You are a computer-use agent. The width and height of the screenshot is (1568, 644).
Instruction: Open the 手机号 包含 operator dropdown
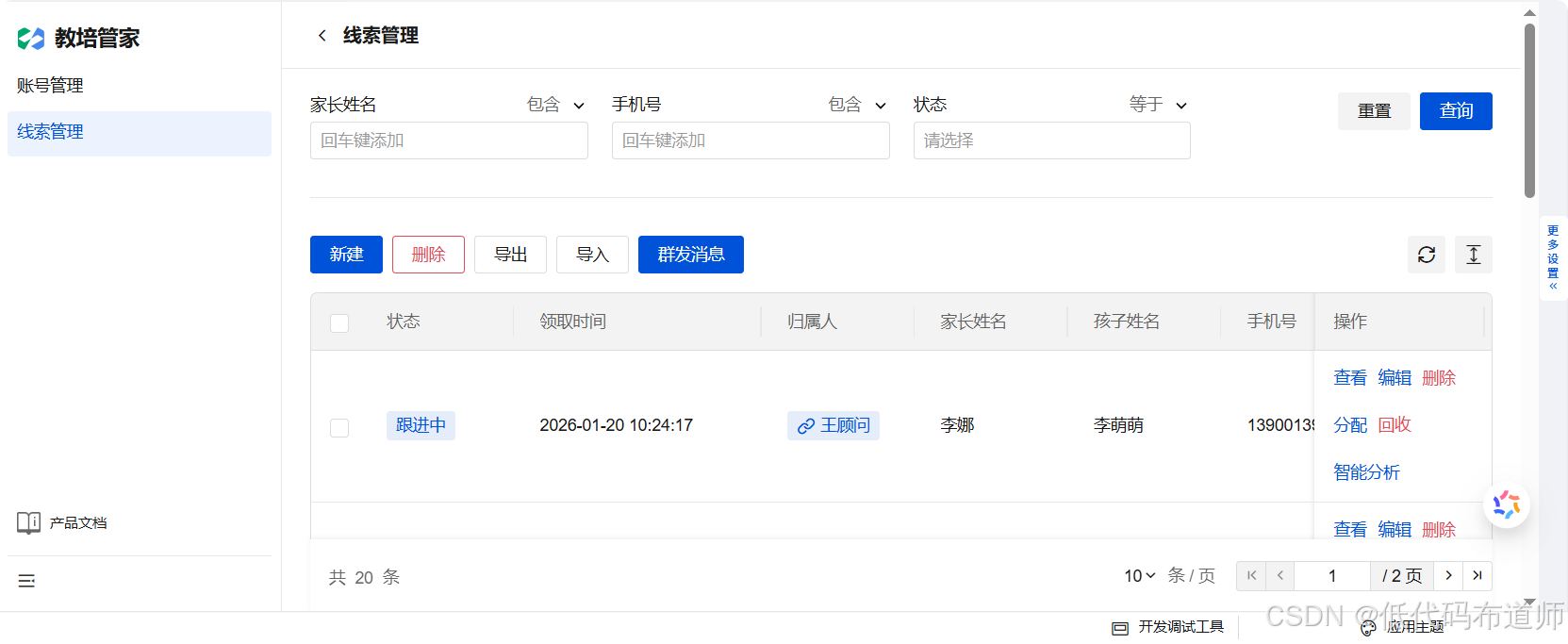click(858, 105)
